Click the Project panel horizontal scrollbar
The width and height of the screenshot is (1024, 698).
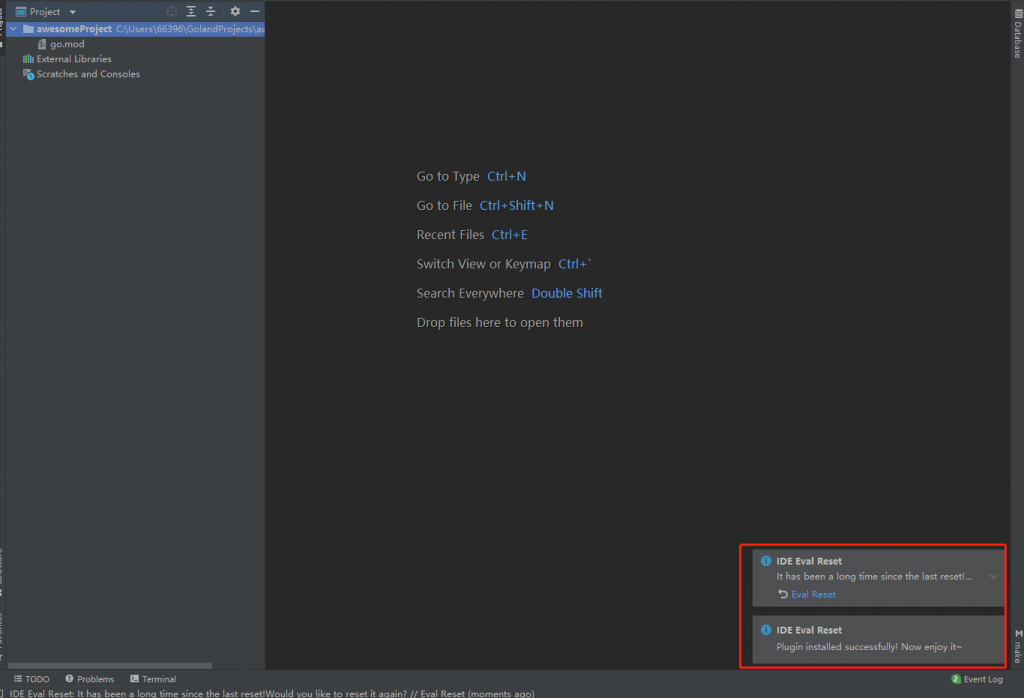tap(110, 666)
